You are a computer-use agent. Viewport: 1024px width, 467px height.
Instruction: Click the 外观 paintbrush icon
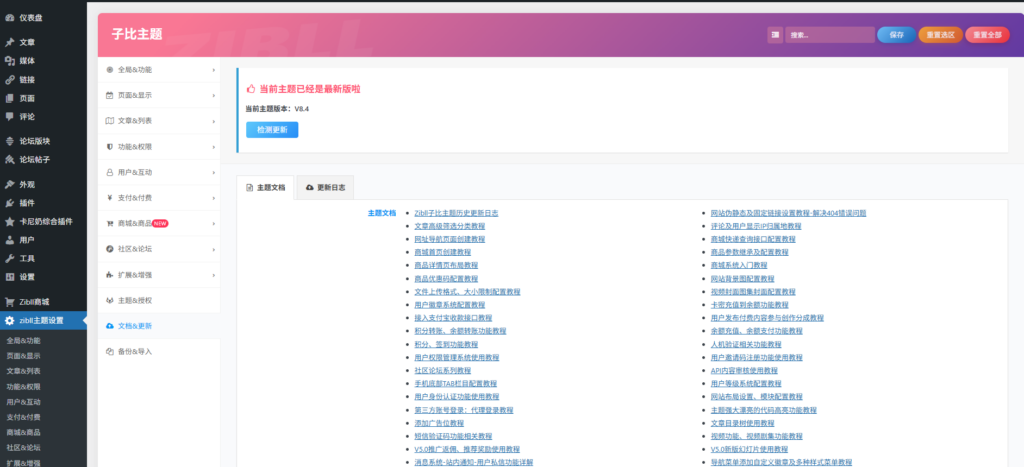tap(9, 184)
